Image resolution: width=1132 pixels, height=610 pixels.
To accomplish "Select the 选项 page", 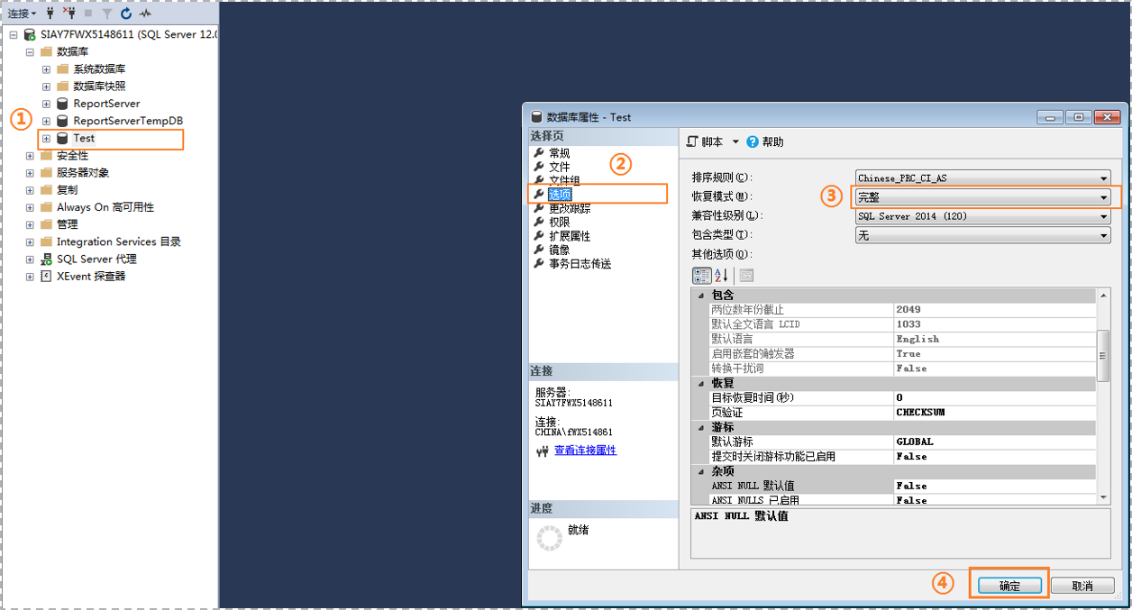I will coord(560,194).
